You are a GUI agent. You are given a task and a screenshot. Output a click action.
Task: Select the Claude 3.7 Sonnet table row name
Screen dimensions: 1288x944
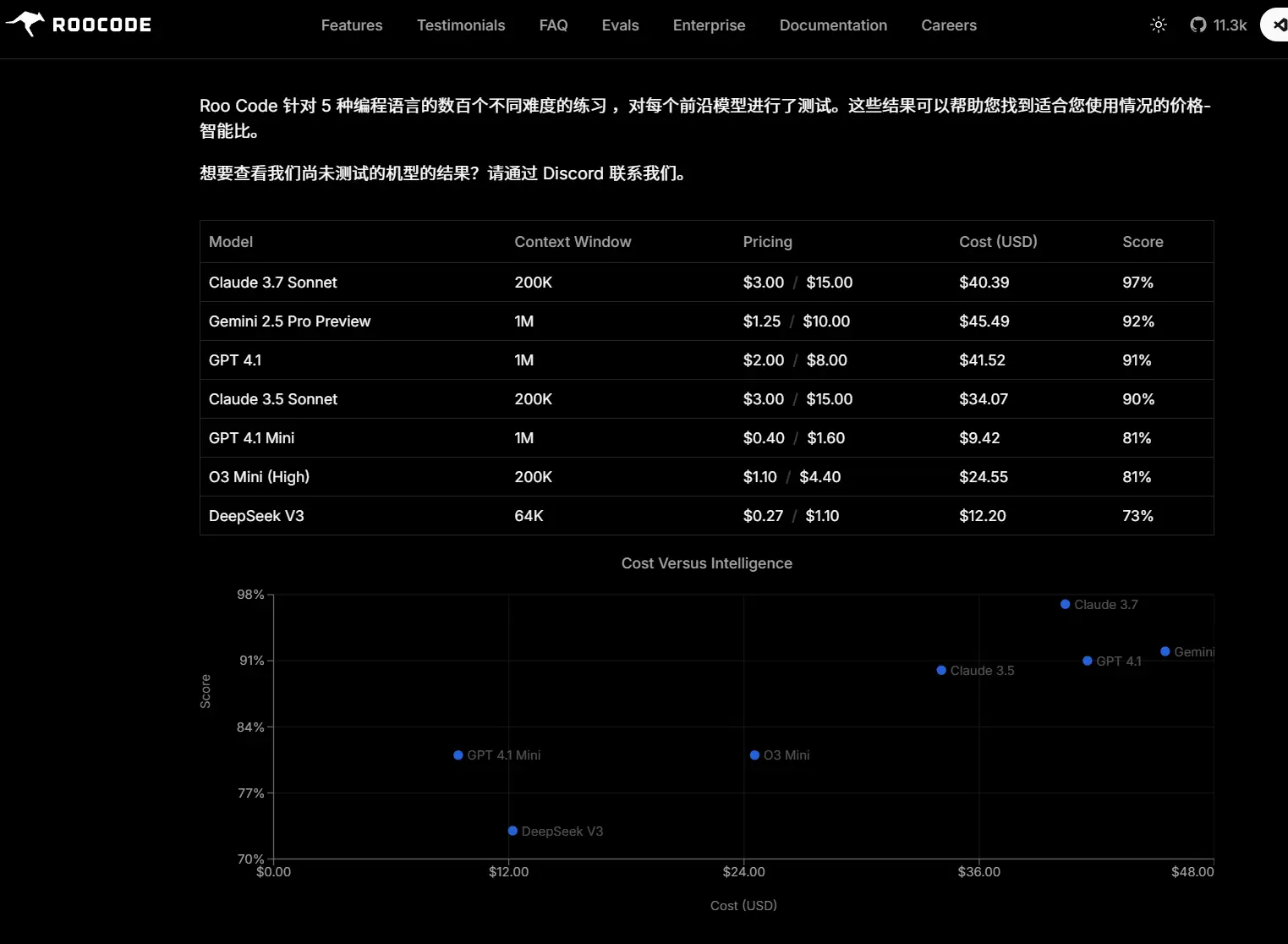point(273,283)
